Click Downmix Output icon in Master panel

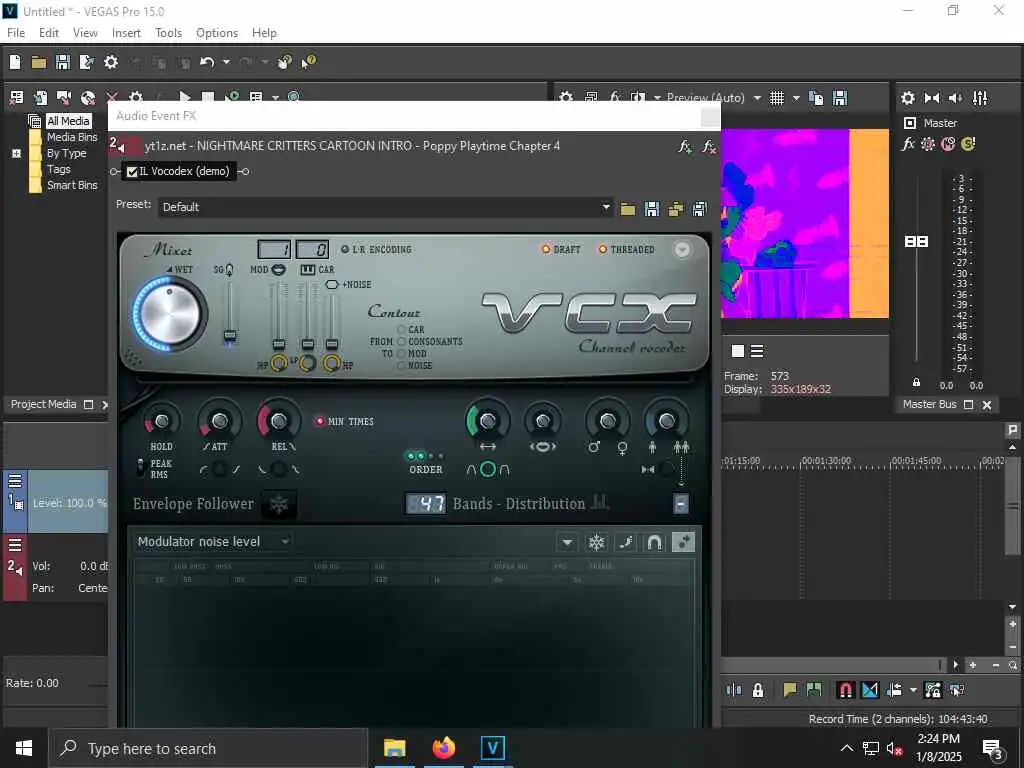point(932,98)
